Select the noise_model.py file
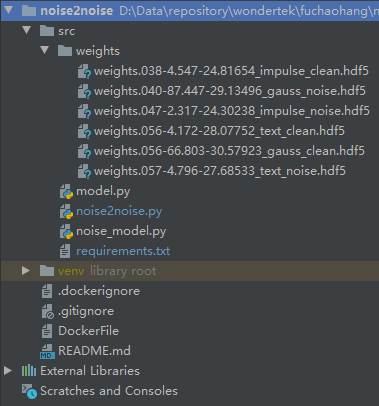379x406 pixels. point(121,231)
